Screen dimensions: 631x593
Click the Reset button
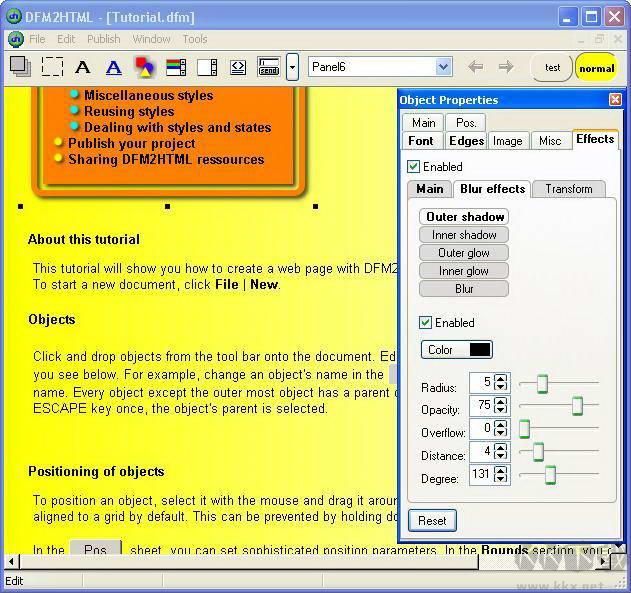point(432,521)
